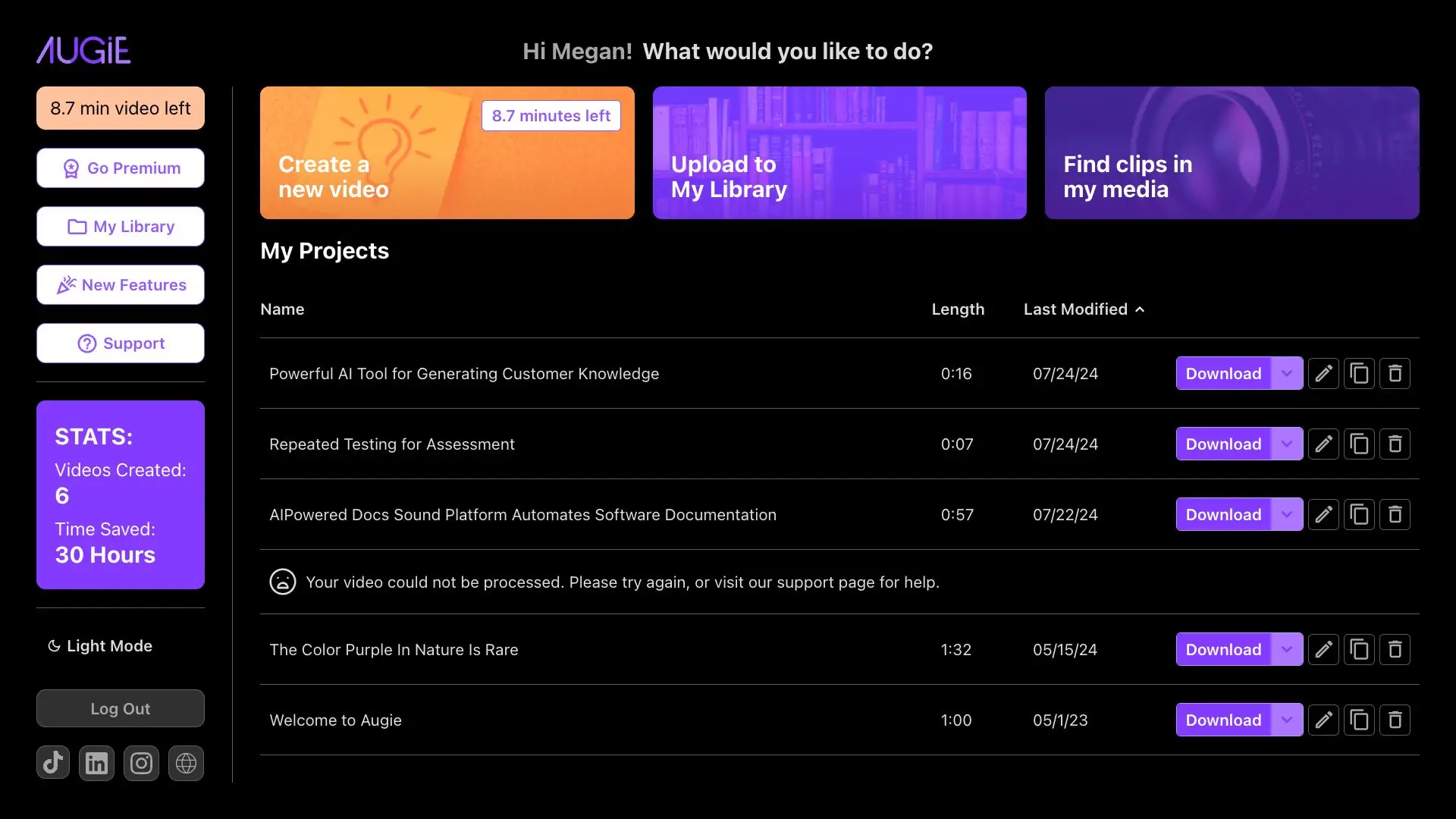The height and width of the screenshot is (819, 1456).
Task: Click the duplicate icon for 'Welcome to Augie'
Action: pos(1359,719)
